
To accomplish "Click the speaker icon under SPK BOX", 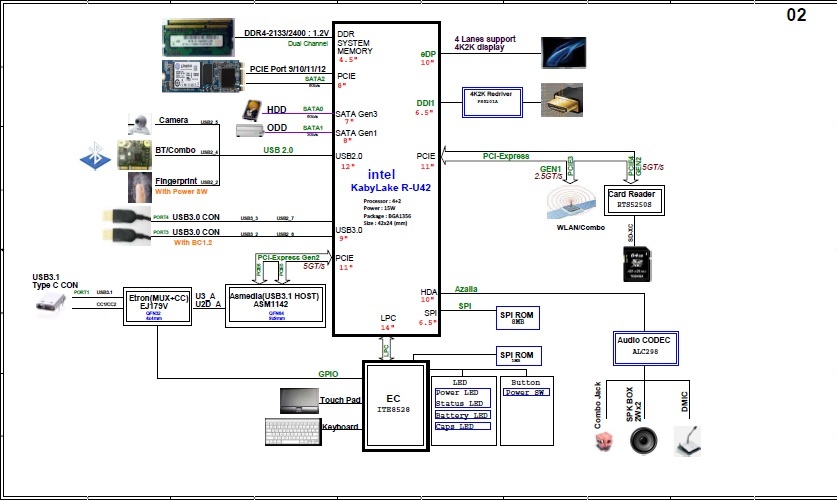I will 644,442.
